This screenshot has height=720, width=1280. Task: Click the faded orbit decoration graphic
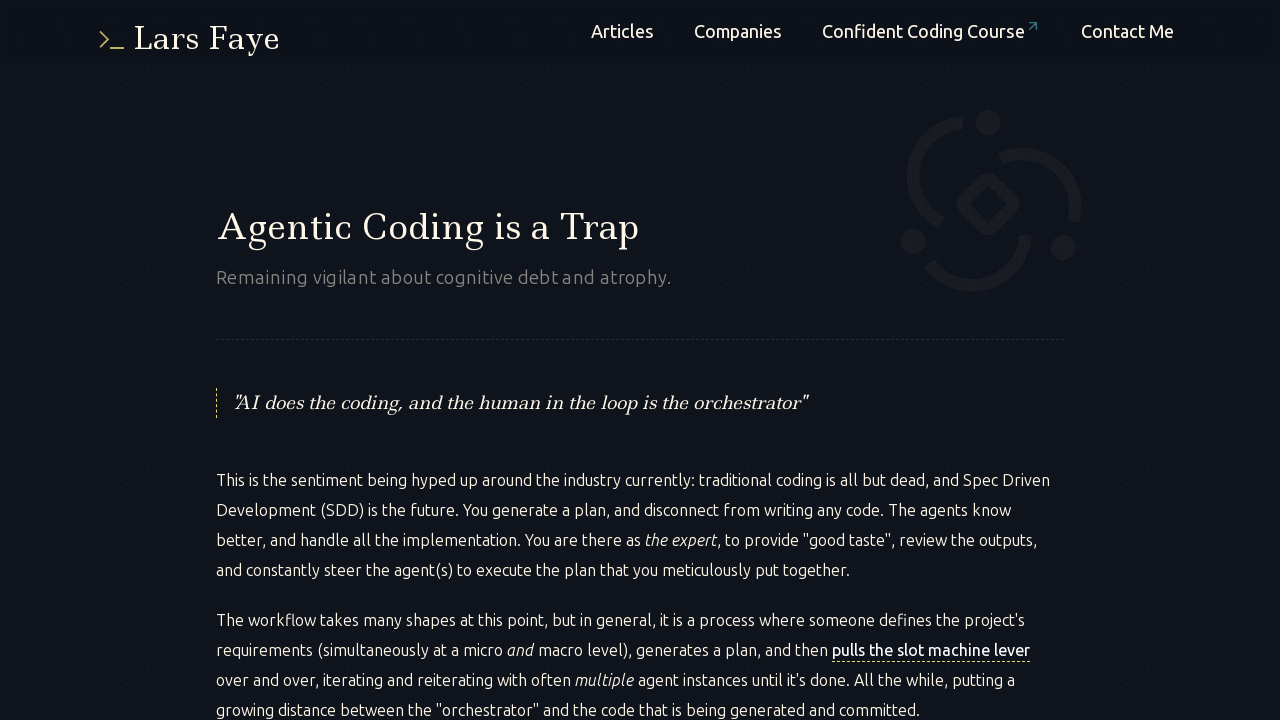990,201
